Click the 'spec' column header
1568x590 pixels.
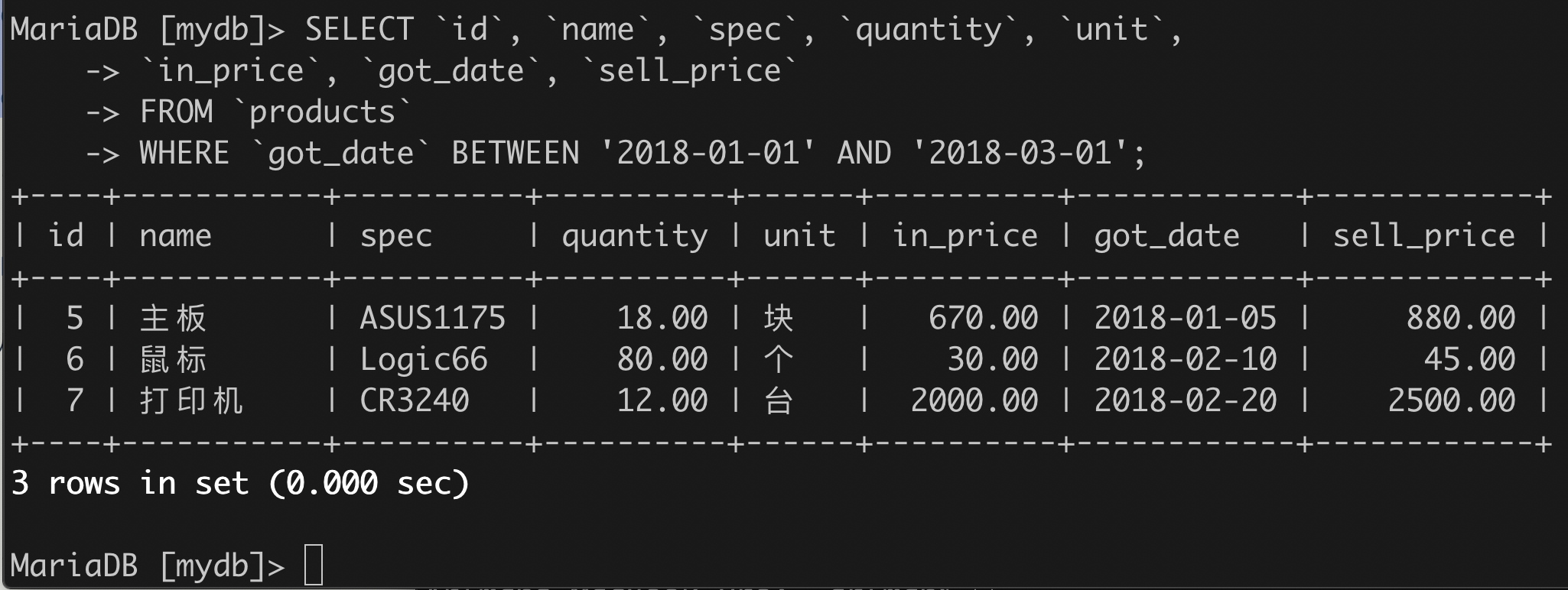395,235
